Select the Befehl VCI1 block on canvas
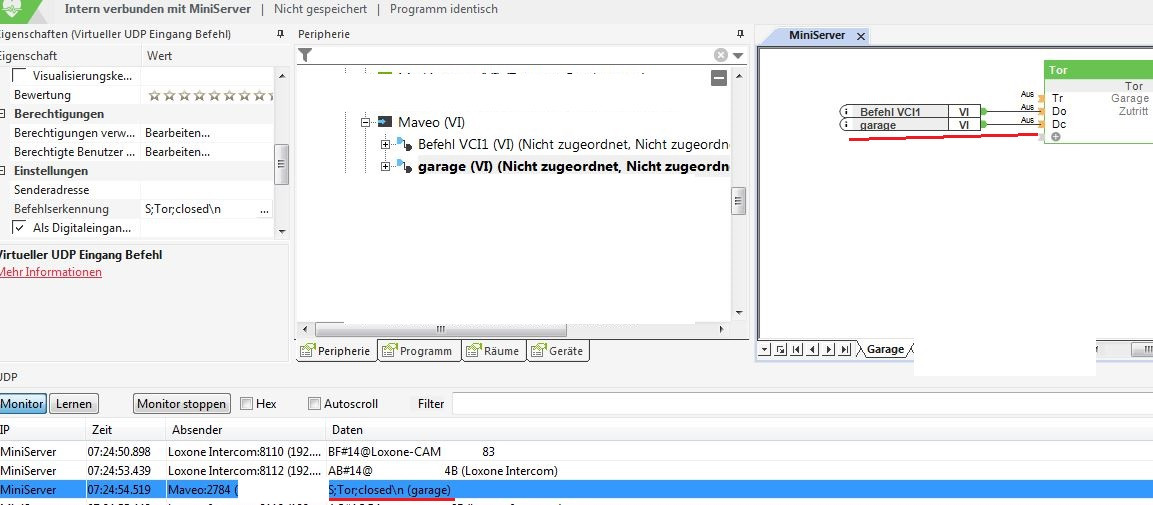 (x=910, y=112)
